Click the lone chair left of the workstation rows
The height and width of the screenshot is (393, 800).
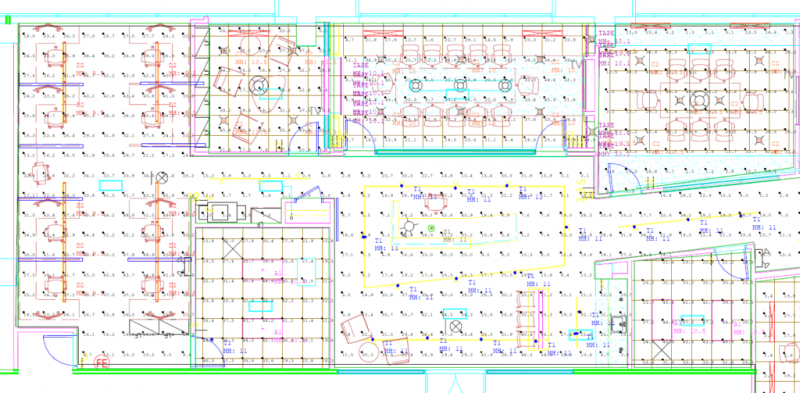click(40, 173)
